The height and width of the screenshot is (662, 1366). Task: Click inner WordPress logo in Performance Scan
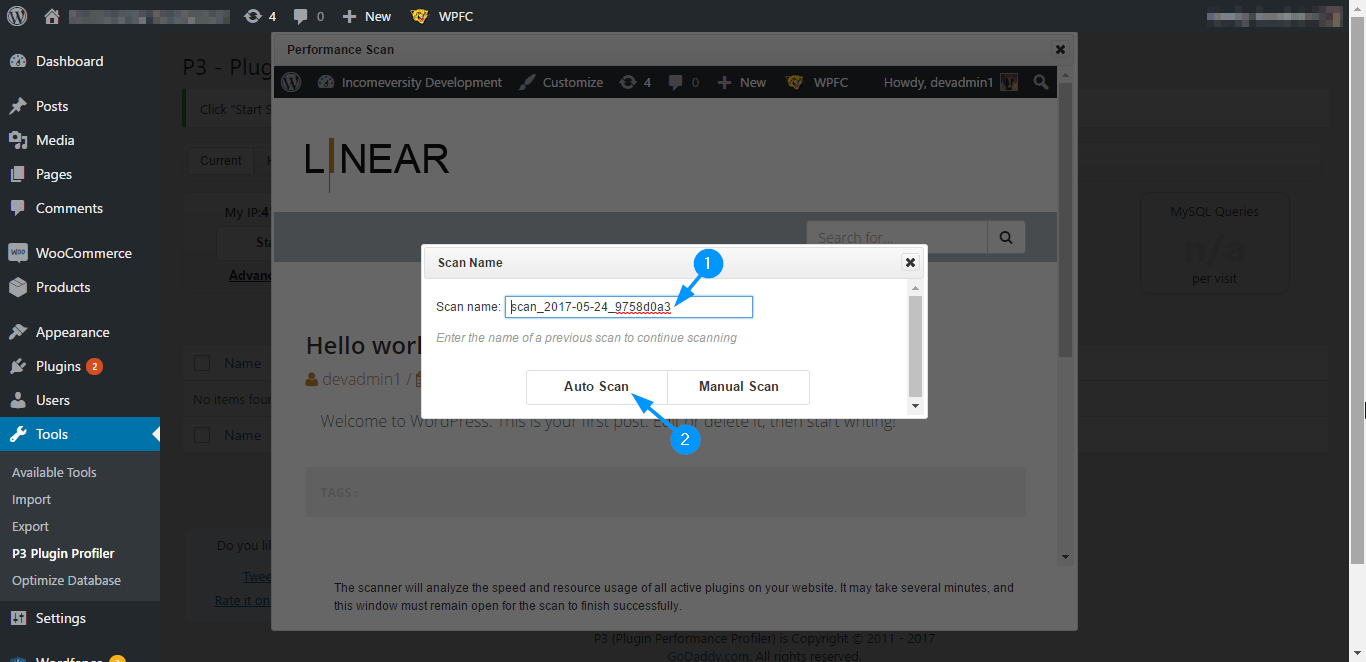coord(291,82)
